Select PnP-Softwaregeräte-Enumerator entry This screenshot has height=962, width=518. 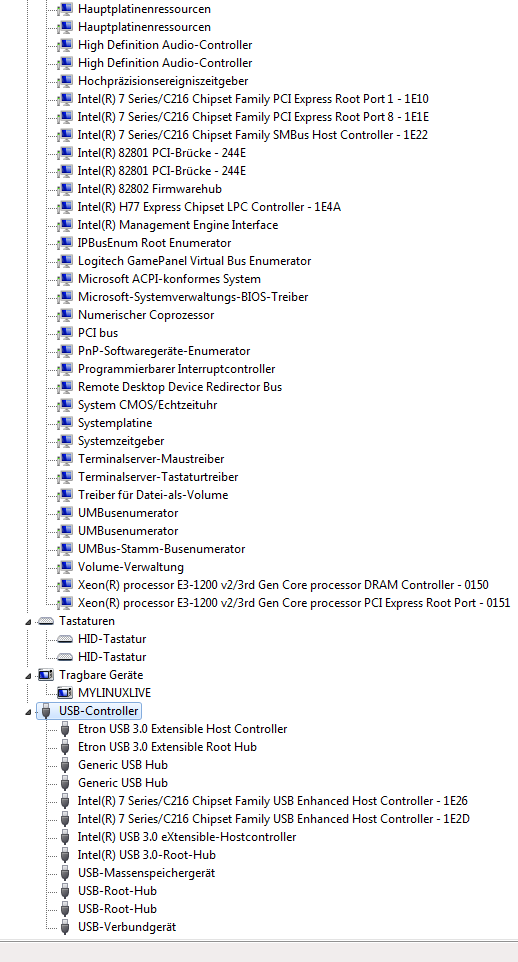(x=164, y=351)
